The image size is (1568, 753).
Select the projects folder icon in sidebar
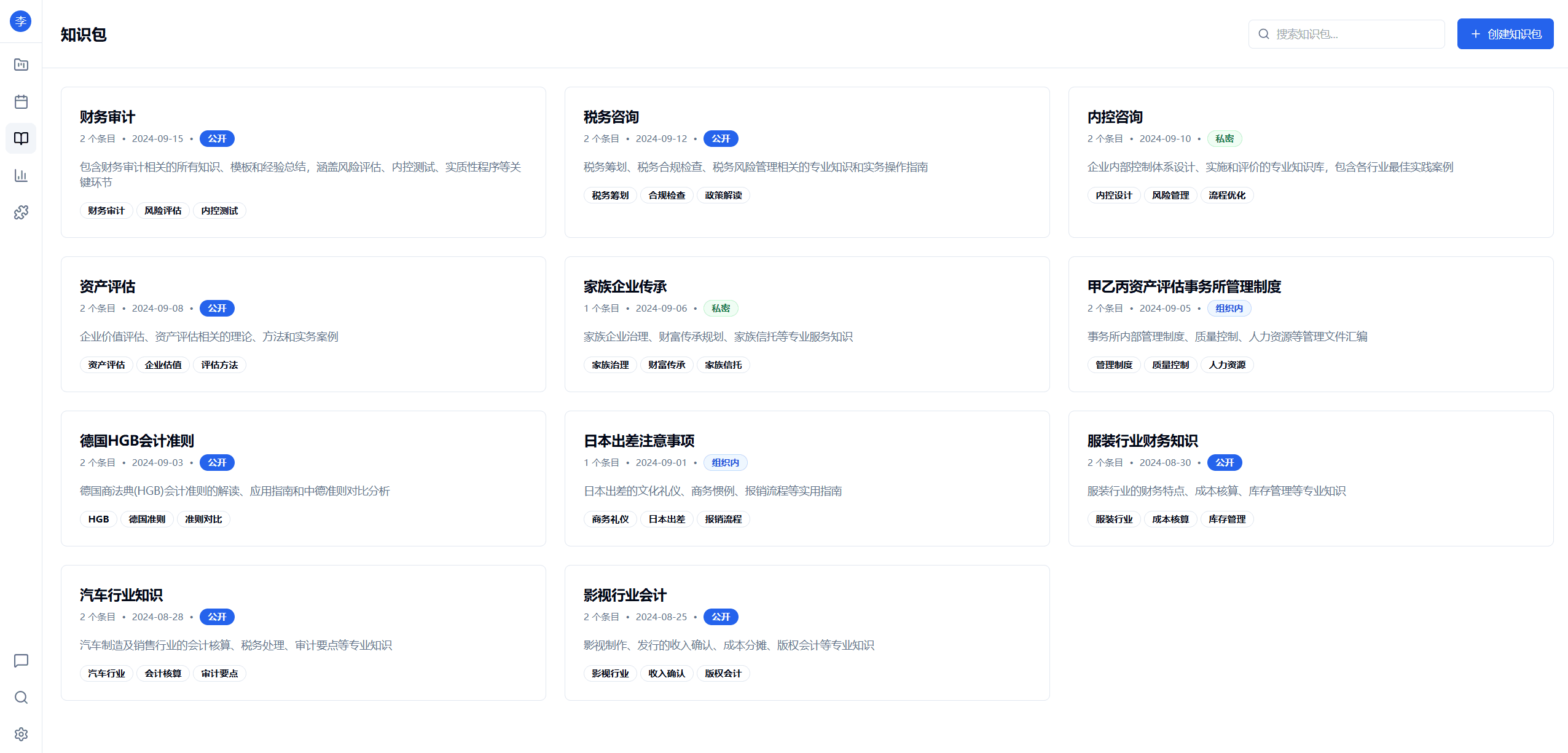point(21,65)
